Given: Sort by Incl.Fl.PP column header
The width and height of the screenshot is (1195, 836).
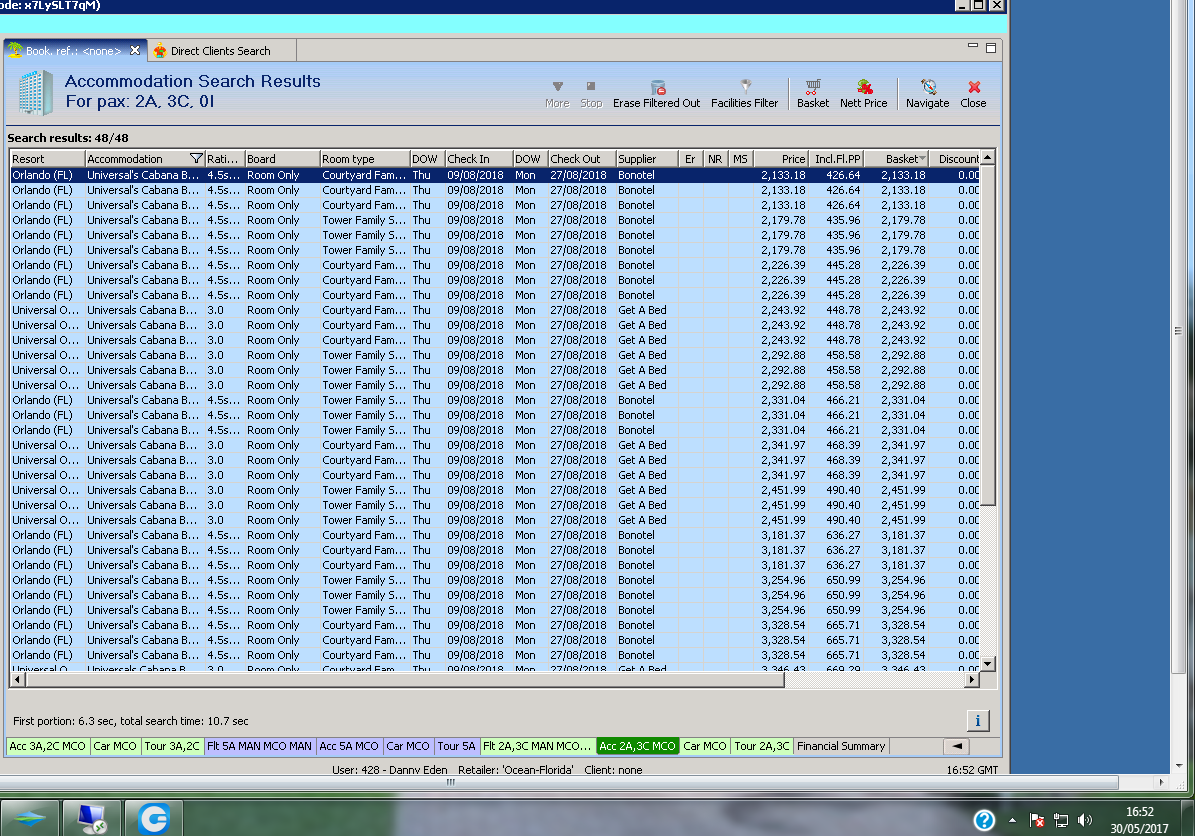Looking at the screenshot, I should pos(836,159).
